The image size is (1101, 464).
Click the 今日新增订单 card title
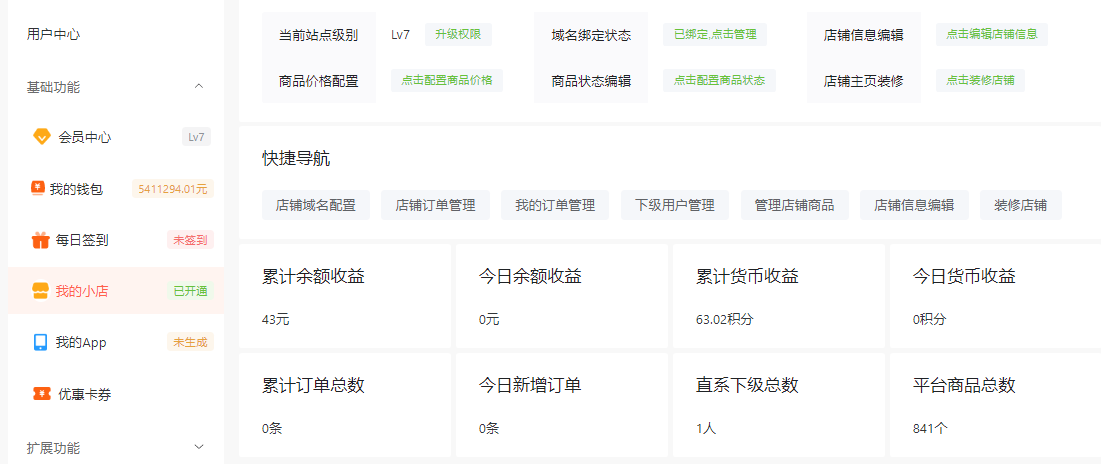(530, 385)
